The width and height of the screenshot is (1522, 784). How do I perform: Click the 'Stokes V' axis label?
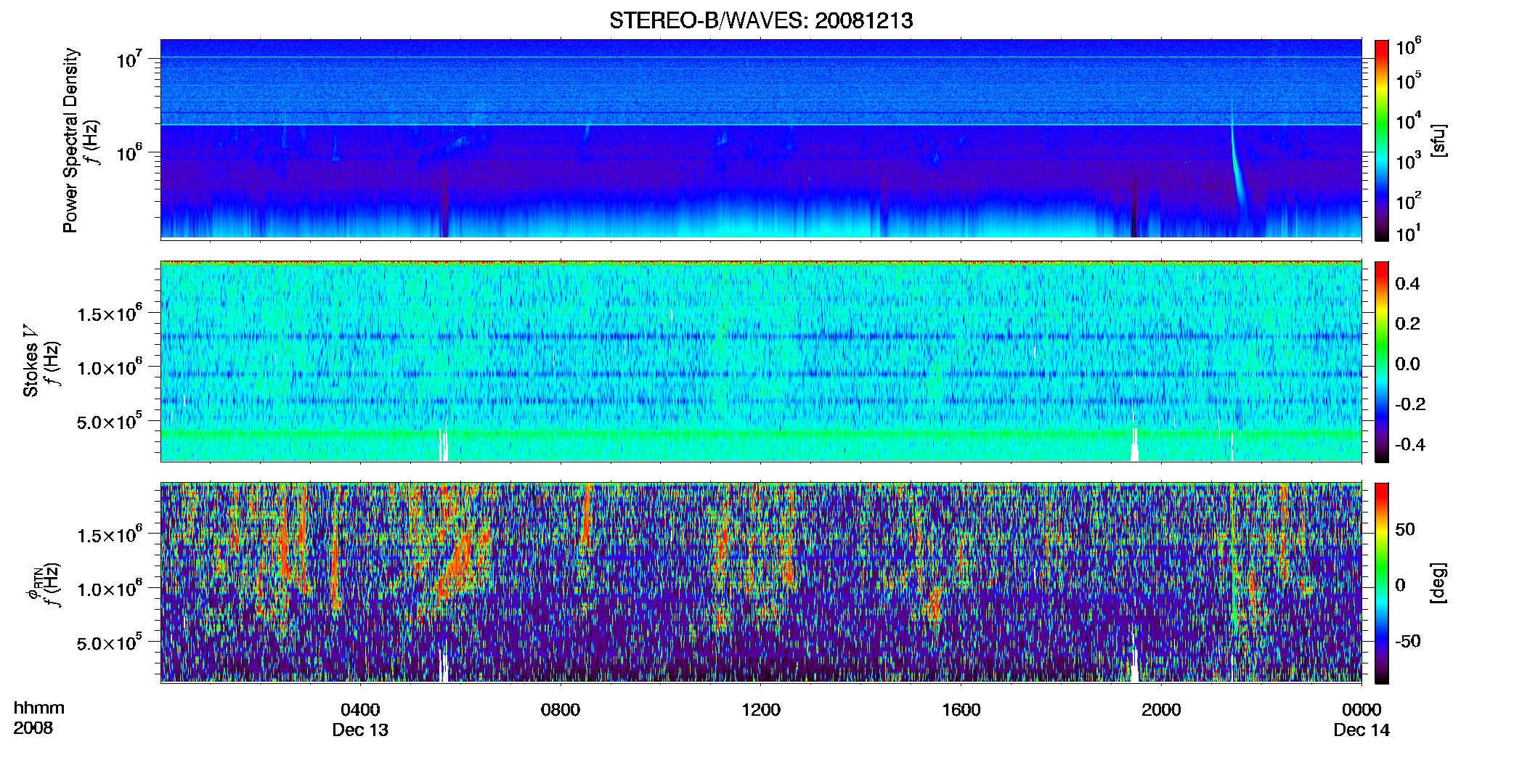coord(30,361)
